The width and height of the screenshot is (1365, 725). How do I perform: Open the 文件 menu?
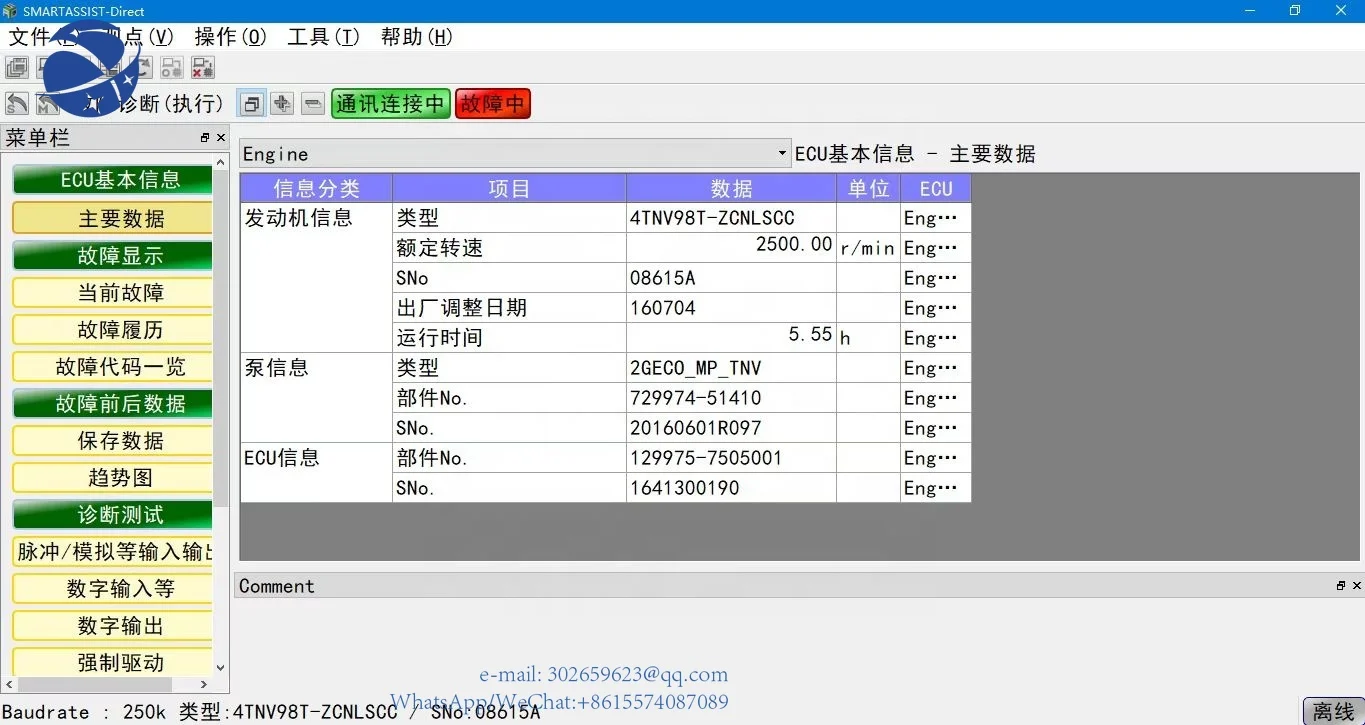[x=42, y=37]
